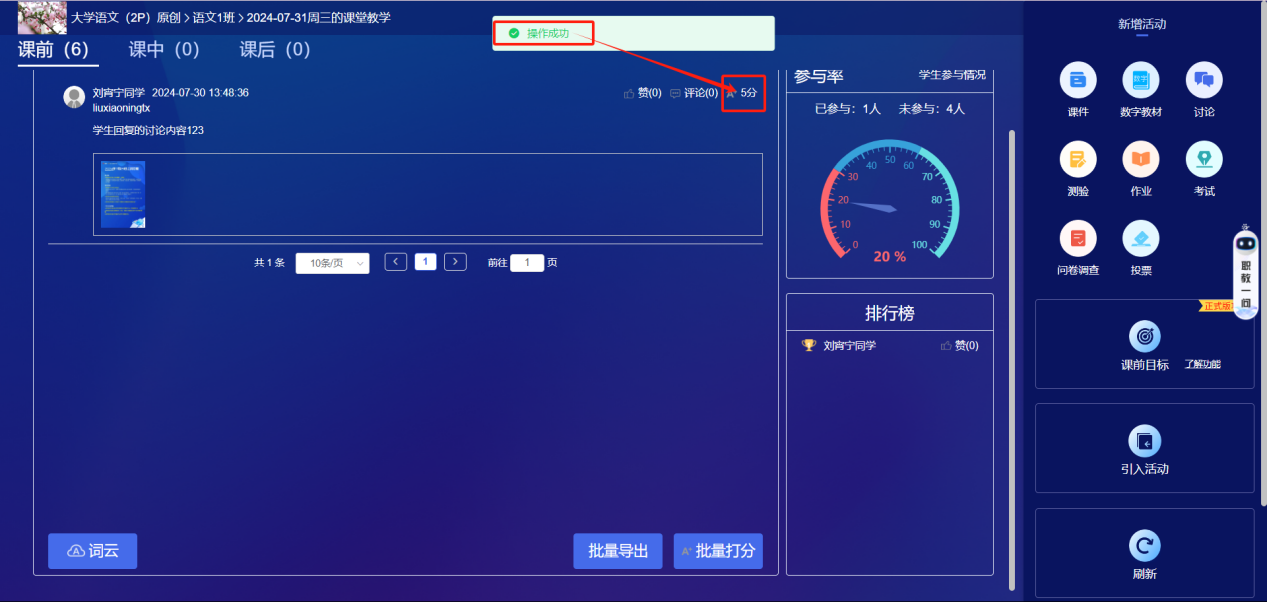This screenshot has width=1267, height=602.
Task: Select the 数字教材 icon
Action: [x=1141, y=89]
